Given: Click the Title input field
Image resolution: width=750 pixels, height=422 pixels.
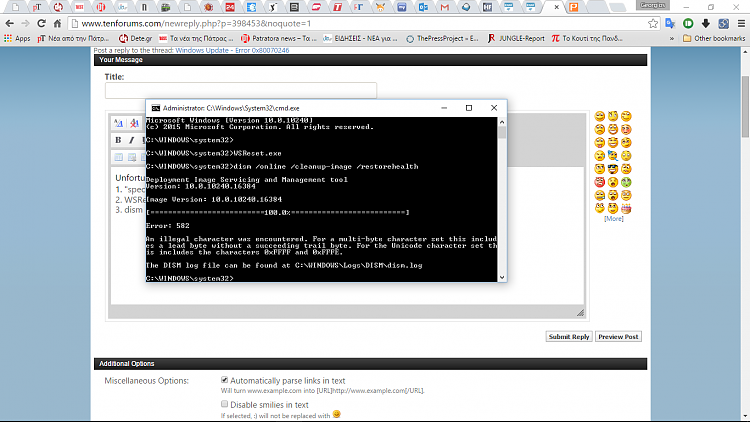Looking at the screenshot, I should click(x=241, y=90).
